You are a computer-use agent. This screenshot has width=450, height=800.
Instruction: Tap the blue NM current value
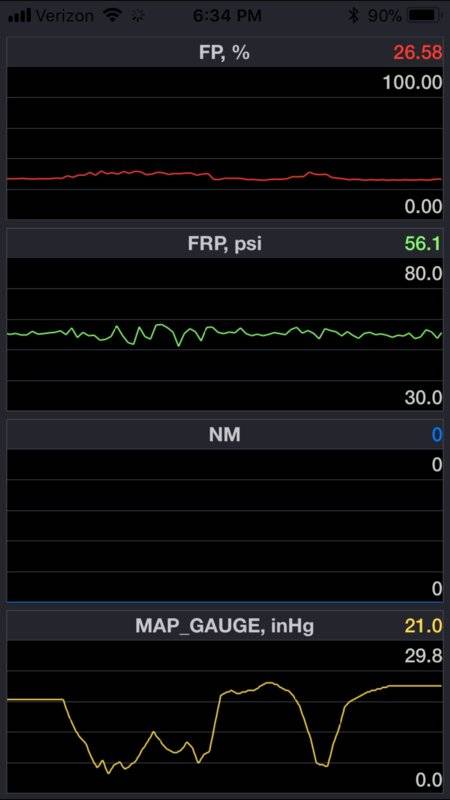click(437, 435)
